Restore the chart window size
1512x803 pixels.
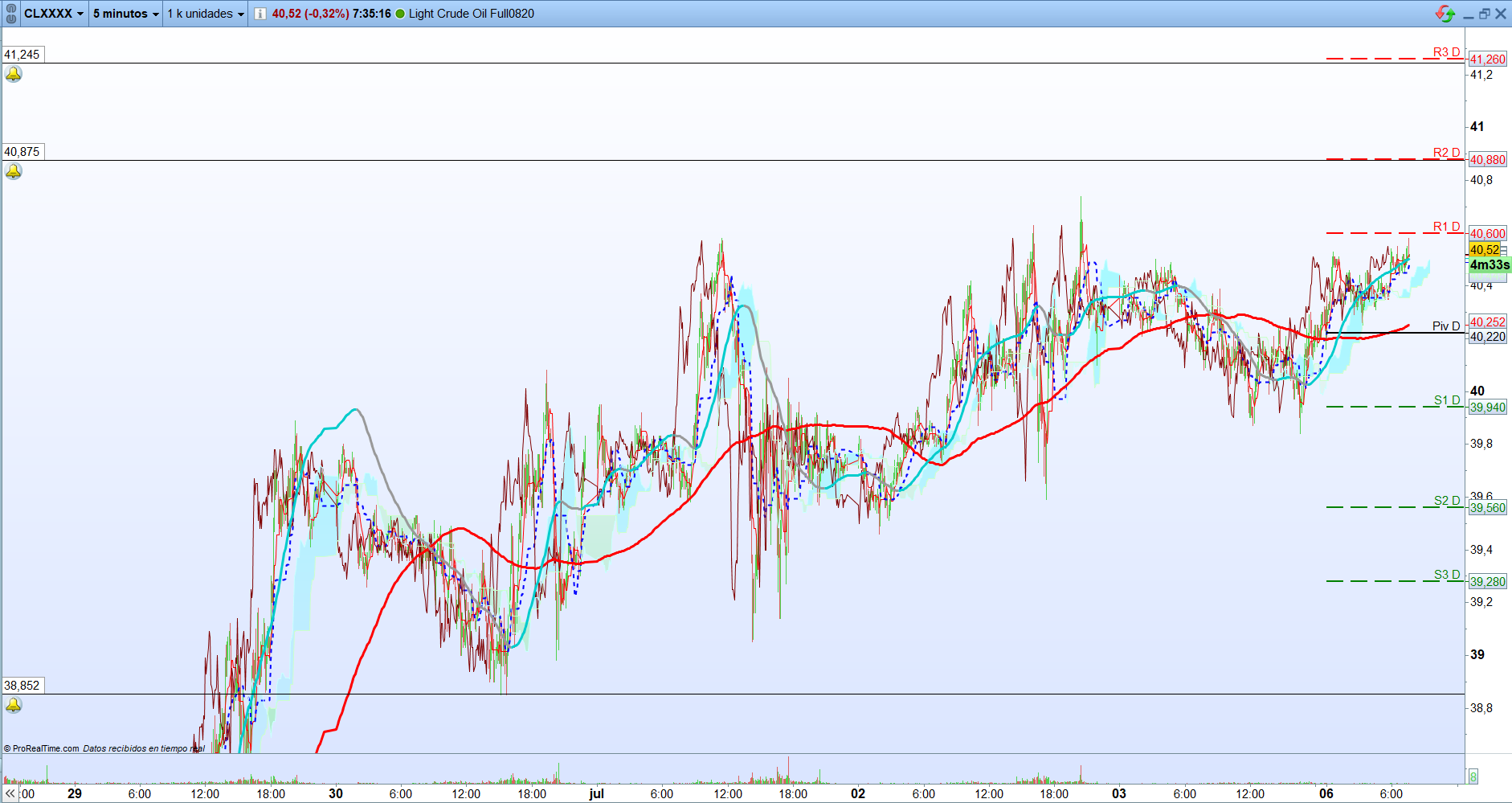(x=1484, y=14)
